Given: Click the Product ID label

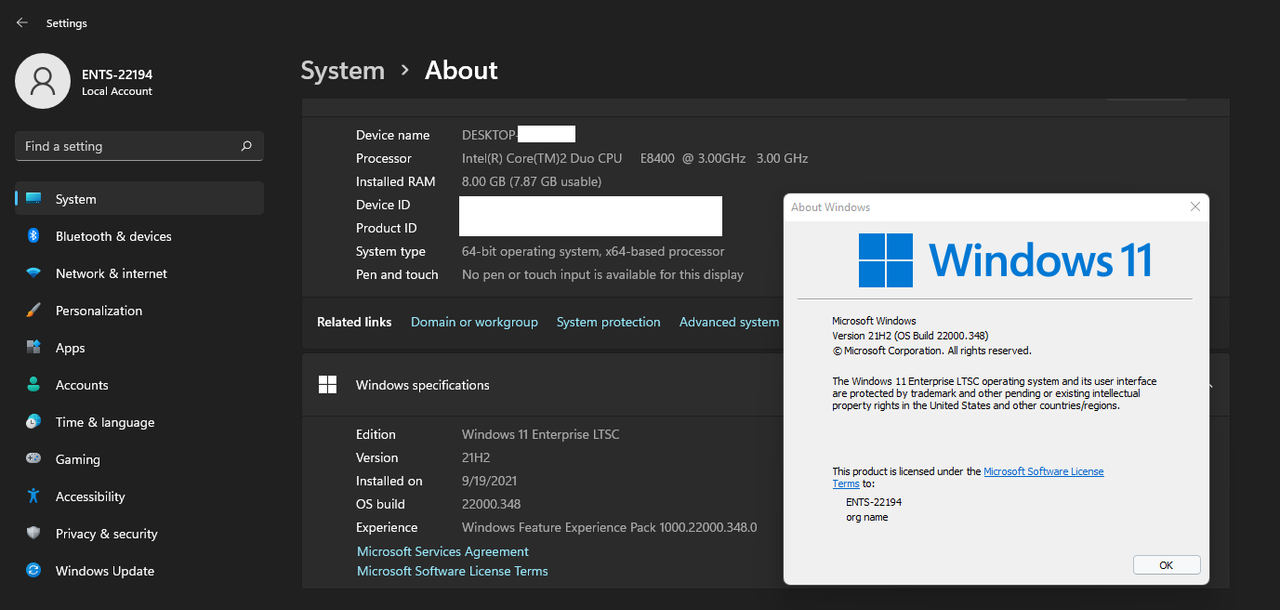Looking at the screenshot, I should click(386, 228).
